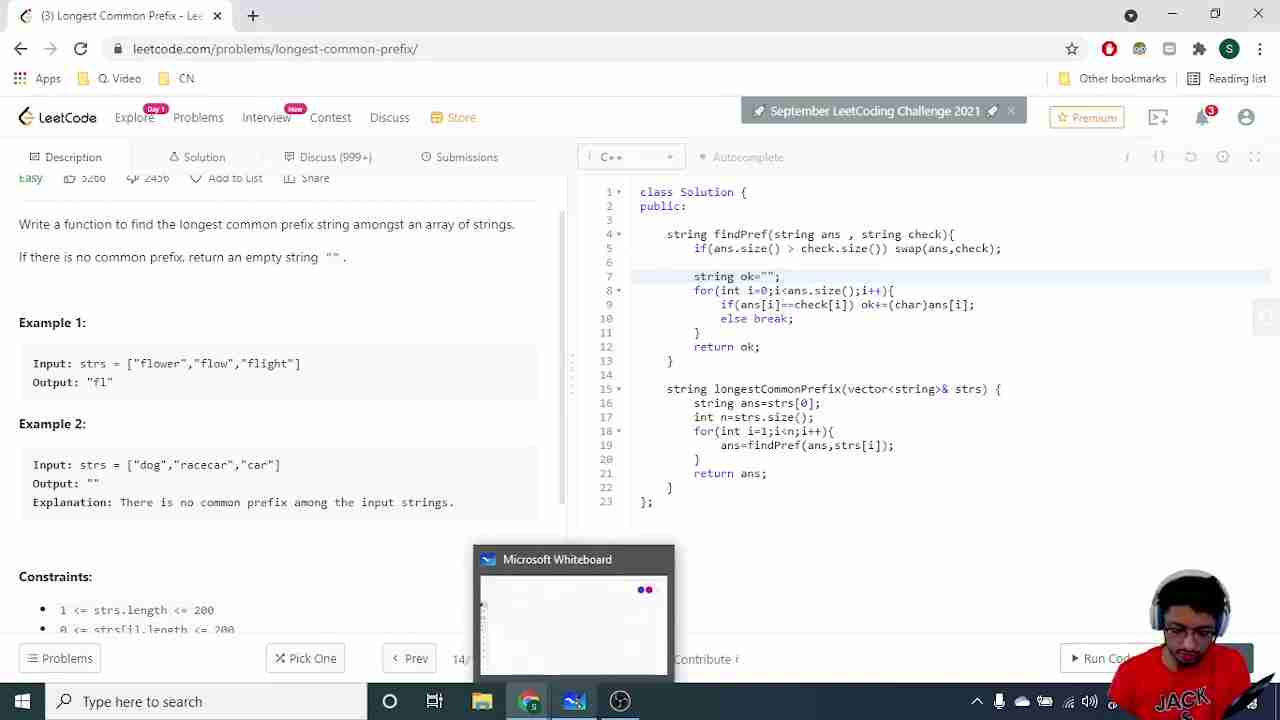Enter fullscreen mode in code editor
The width and height of the screenshot is (1280, 720).
coord(1254,157)
